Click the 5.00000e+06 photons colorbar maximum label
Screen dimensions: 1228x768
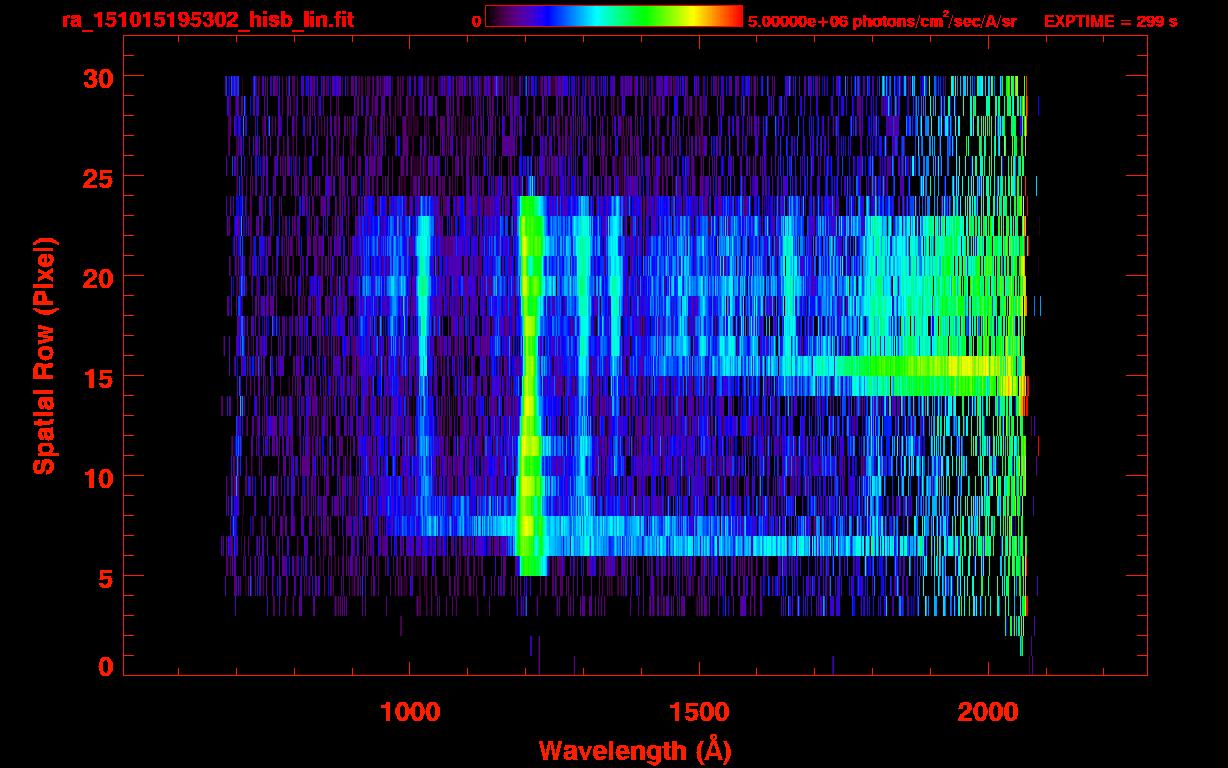pyautogui.click(x=881, y=21)
